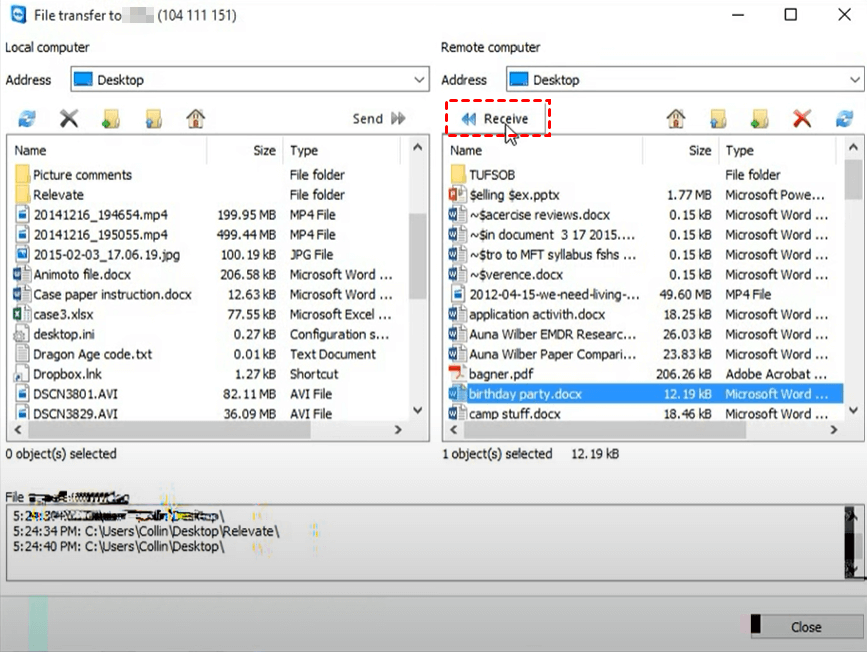Select the TUFSOB folder on remote computer
867x652 pixels.
click(491, 175)
